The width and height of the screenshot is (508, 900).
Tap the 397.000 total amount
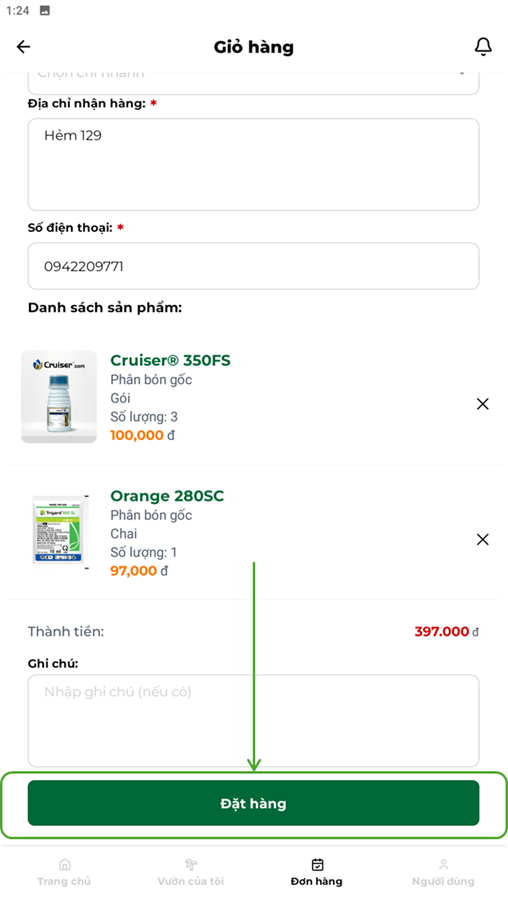[442, 632]
